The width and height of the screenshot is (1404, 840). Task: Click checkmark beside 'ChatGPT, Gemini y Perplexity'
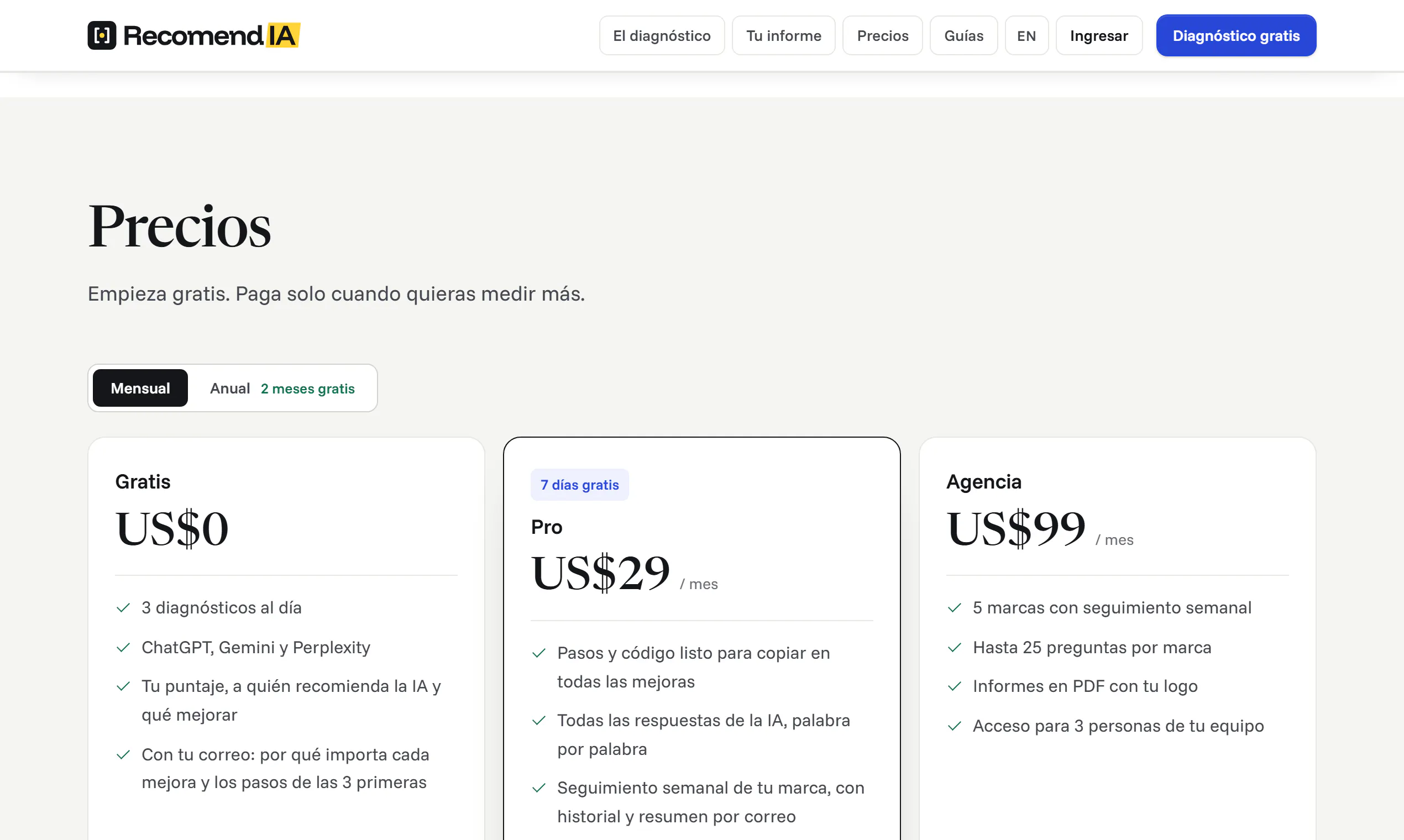[x=123, y=648]
